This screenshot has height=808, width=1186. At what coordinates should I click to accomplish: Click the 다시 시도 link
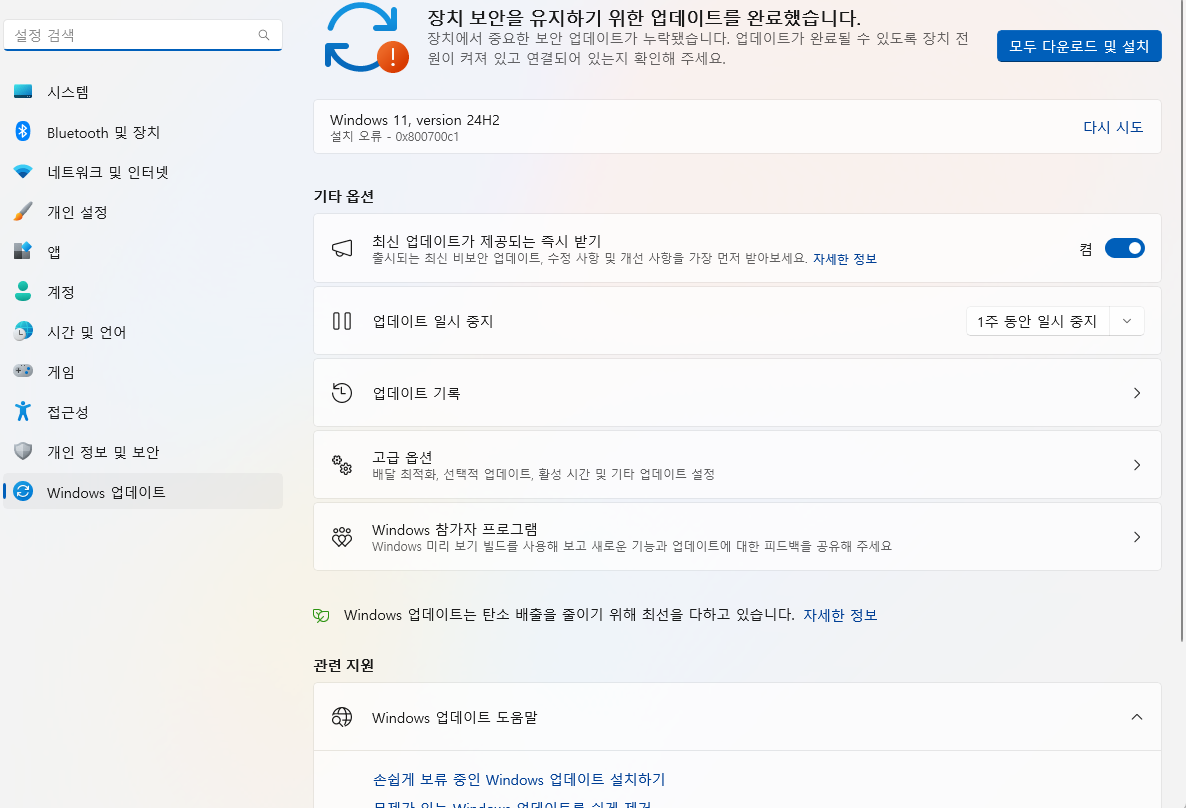[1113, 127]
